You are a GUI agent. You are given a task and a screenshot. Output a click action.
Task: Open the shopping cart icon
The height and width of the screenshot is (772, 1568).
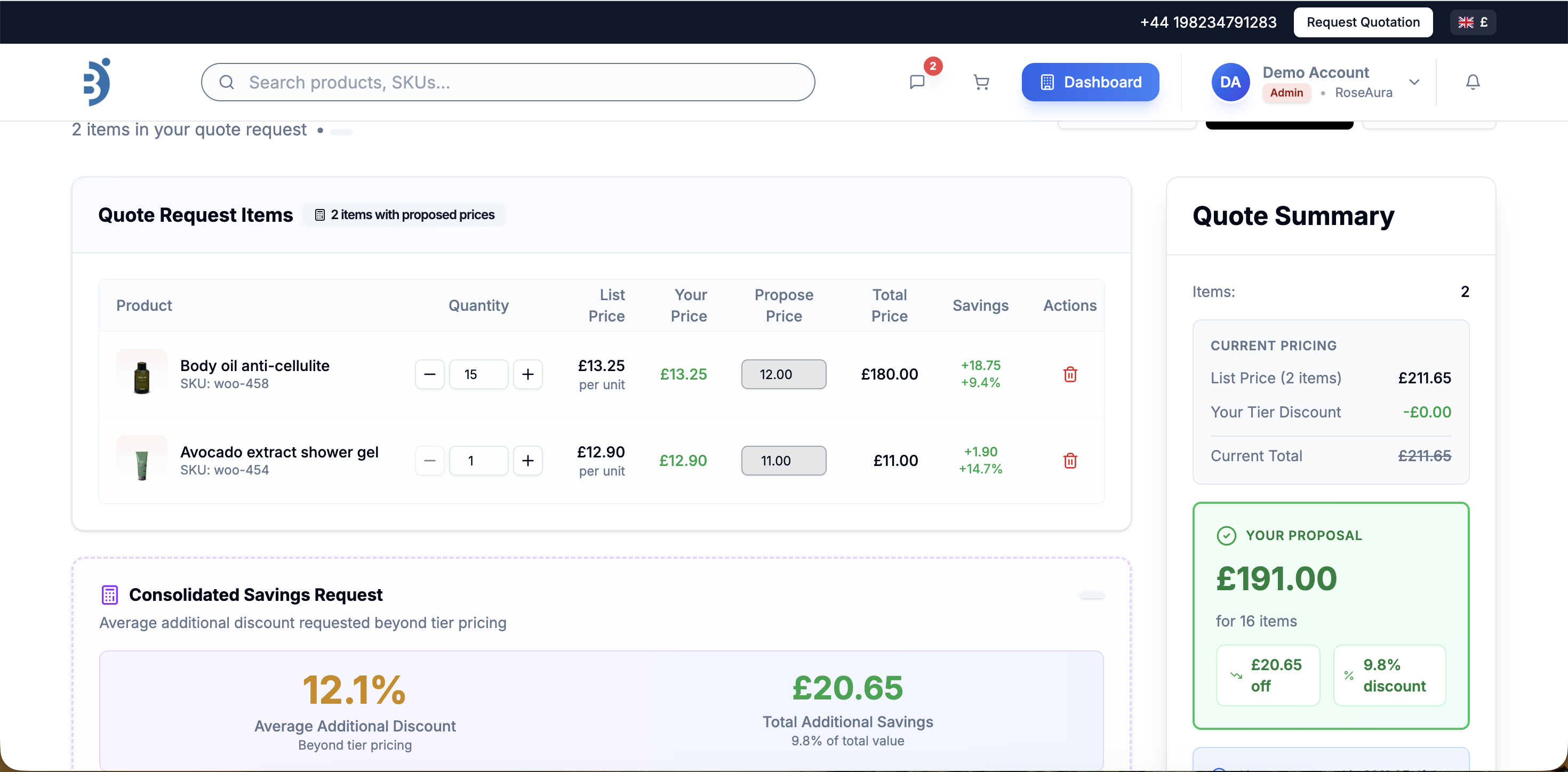[981, 82]
